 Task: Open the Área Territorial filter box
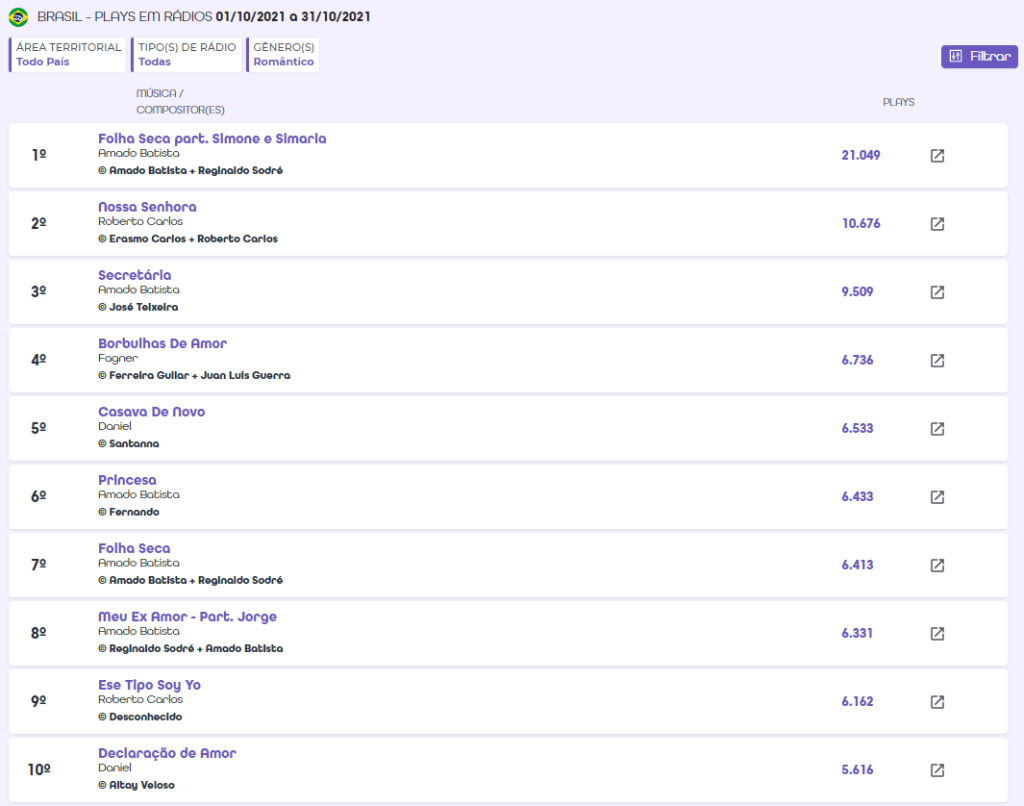(x=68, y=54)
